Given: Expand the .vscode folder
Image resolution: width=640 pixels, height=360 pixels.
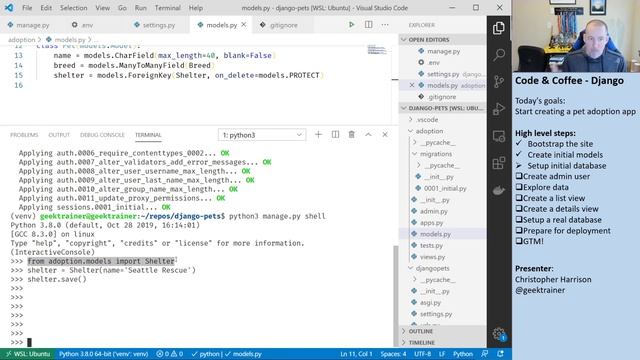Looking at the screenshot, I should pos(427,120).
